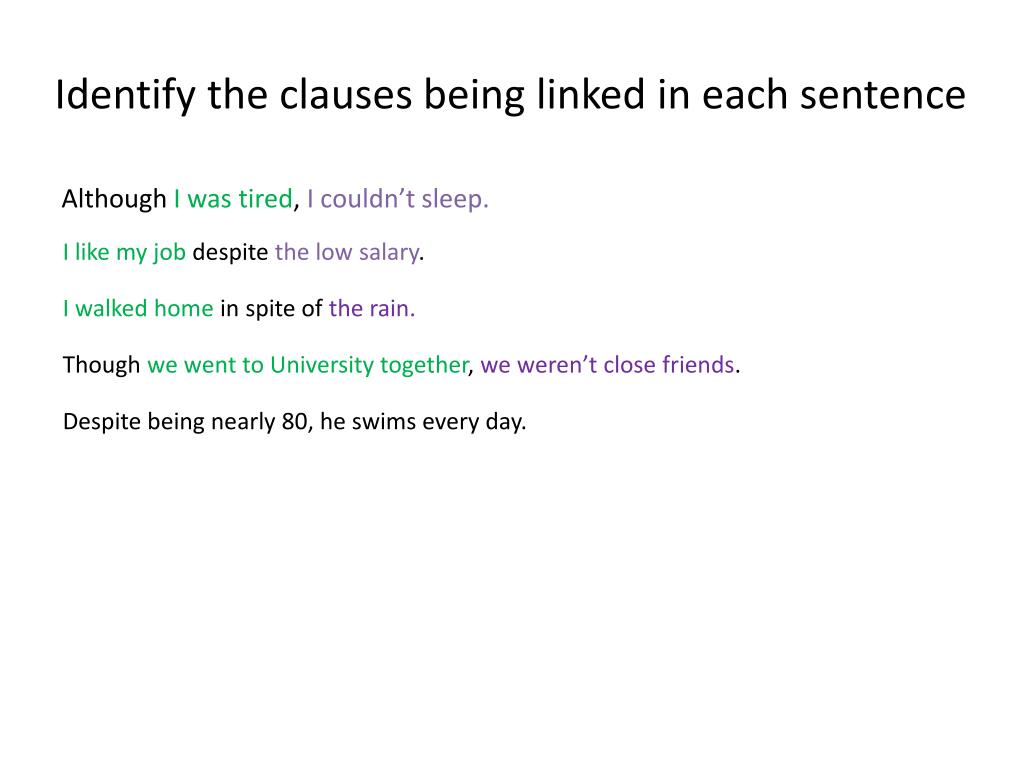Click the linker 'in spite of'
The width and height of the screenshot is (1024, 768).
click(271, 308)
